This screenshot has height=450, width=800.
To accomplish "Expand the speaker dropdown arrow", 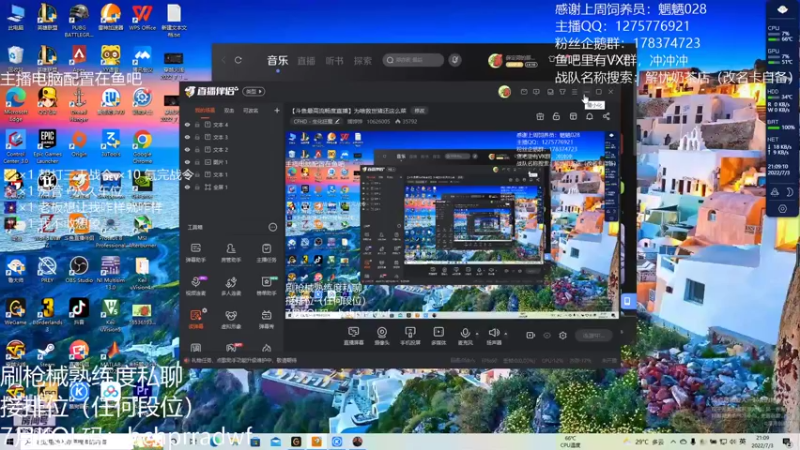I will click(x=506, y=334).
